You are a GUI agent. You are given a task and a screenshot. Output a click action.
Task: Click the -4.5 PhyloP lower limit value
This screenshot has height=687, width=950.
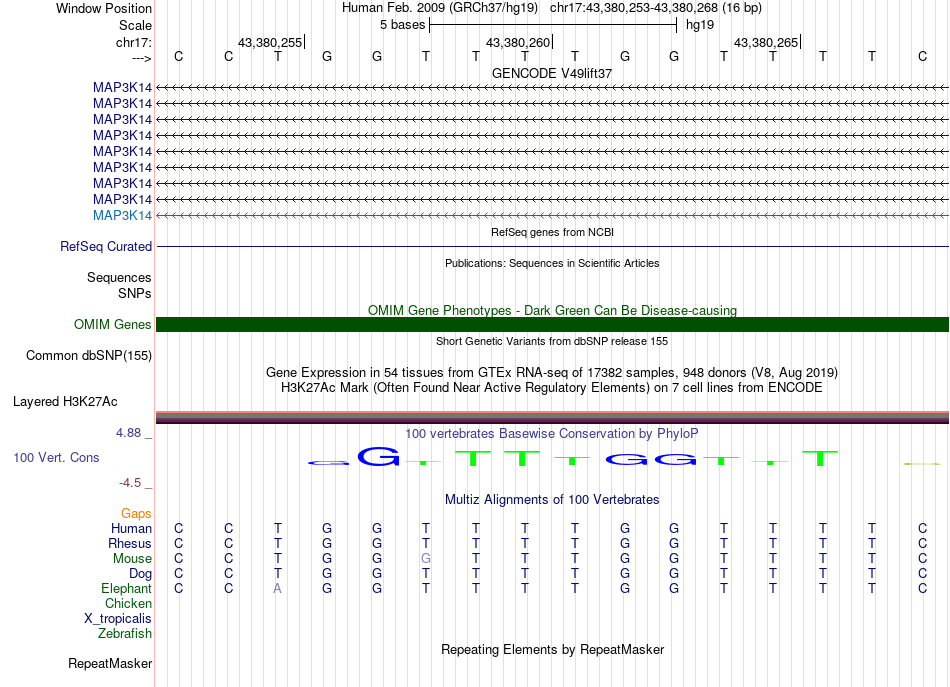pos(130,483)
